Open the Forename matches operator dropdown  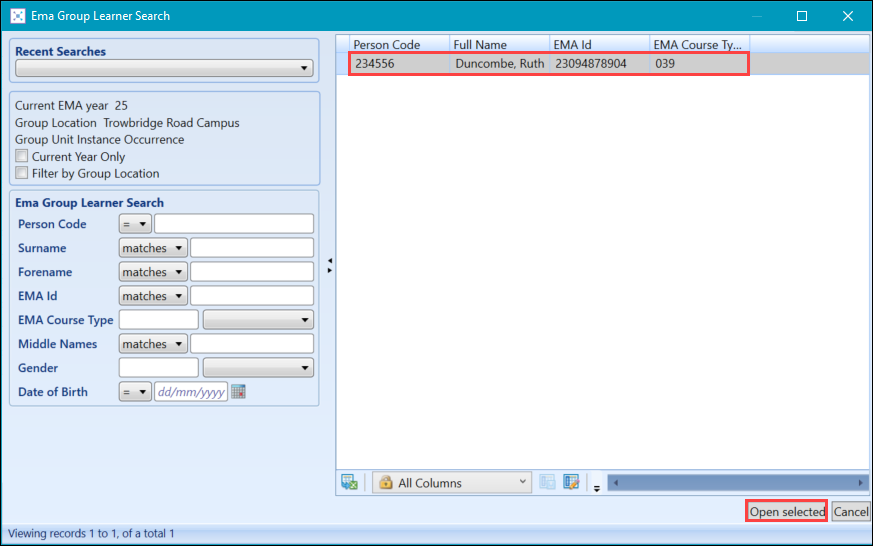click(x=153, y=272)
